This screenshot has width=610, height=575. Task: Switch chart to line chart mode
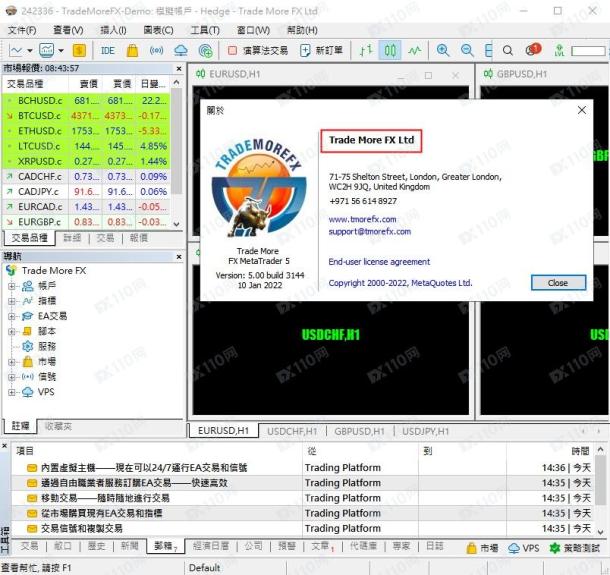click(x=415, y=50)
